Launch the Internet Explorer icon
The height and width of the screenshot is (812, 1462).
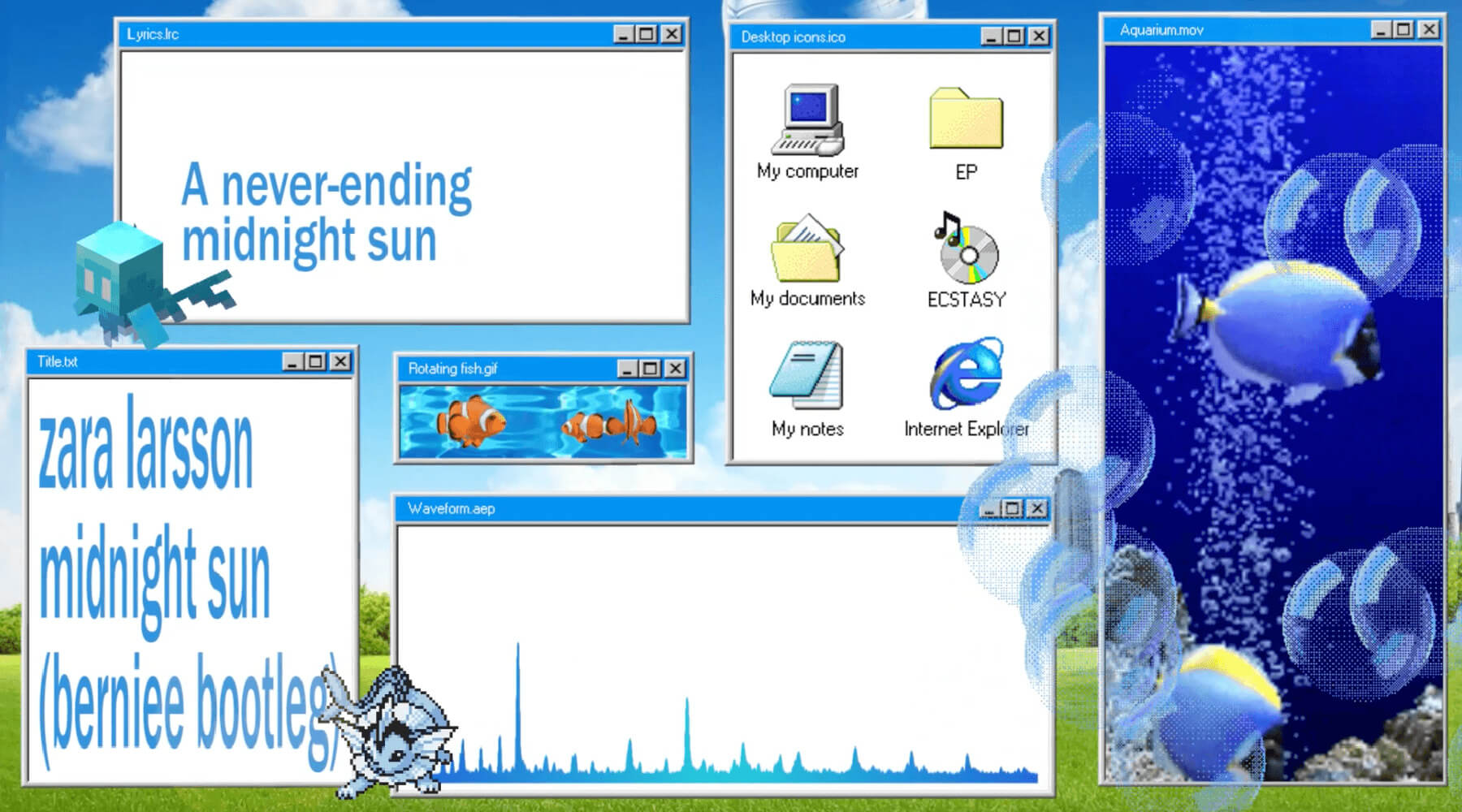(x=967, y=374)
